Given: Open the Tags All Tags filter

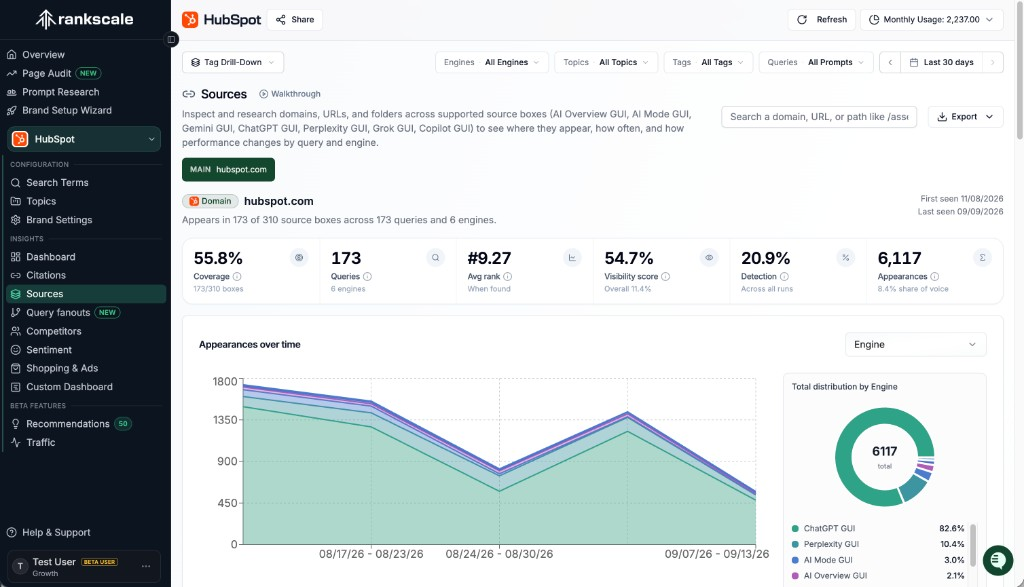Looking at the screenshot, I should pyautogui.click(x=708, y=63).
